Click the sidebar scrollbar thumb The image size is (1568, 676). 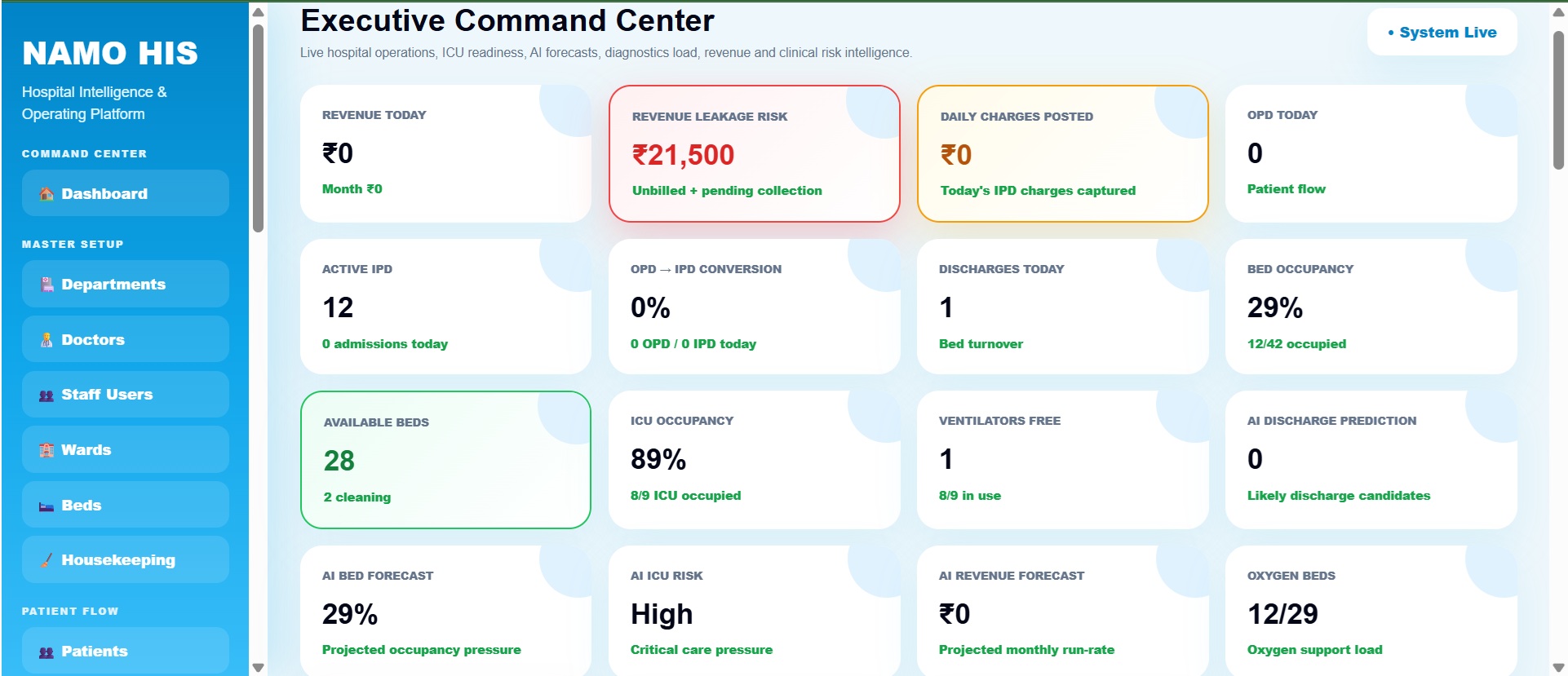click(258, 128)
